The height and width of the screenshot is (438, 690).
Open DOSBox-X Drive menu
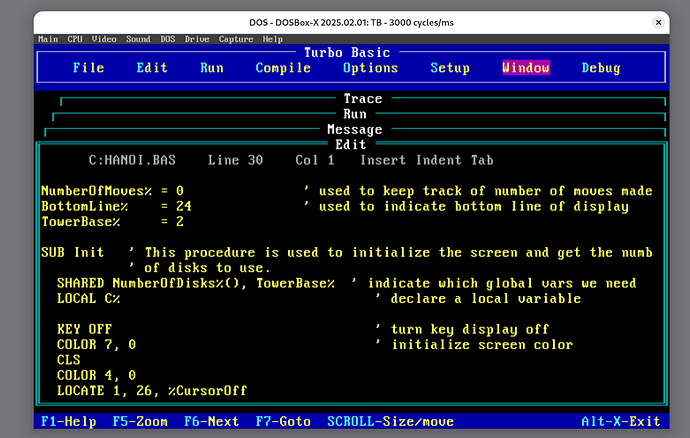tap(197, 39)
